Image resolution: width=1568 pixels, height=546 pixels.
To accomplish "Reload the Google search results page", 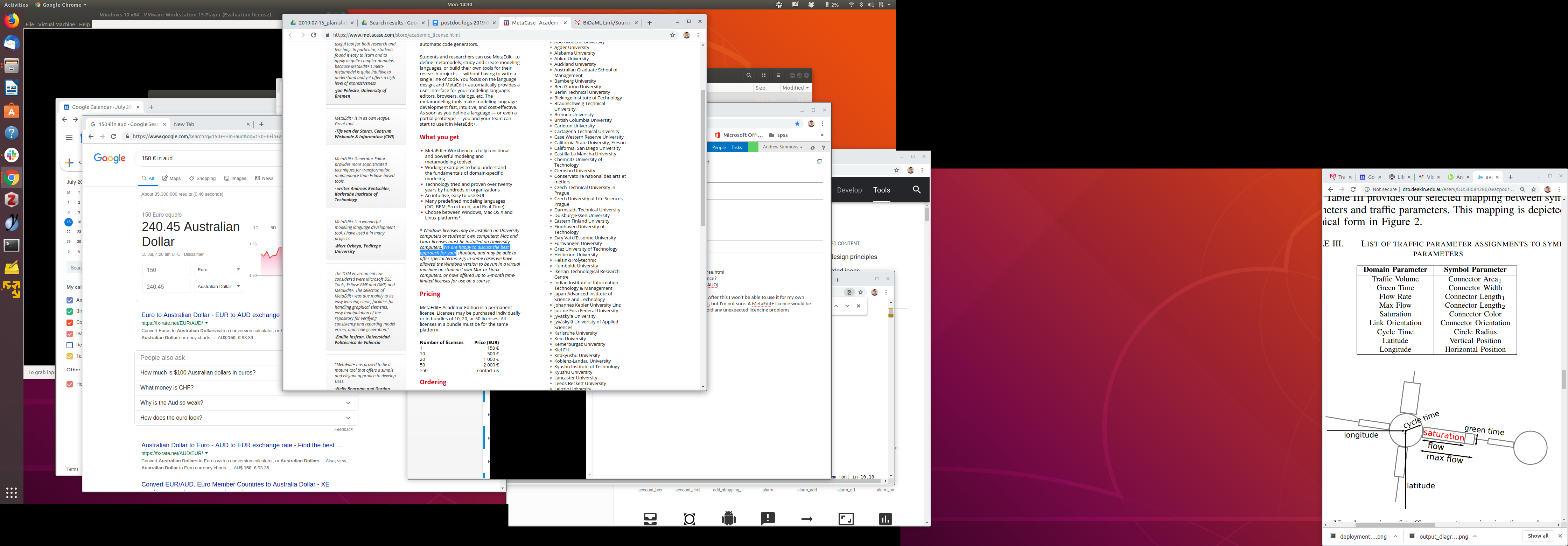I will (113, 136).
